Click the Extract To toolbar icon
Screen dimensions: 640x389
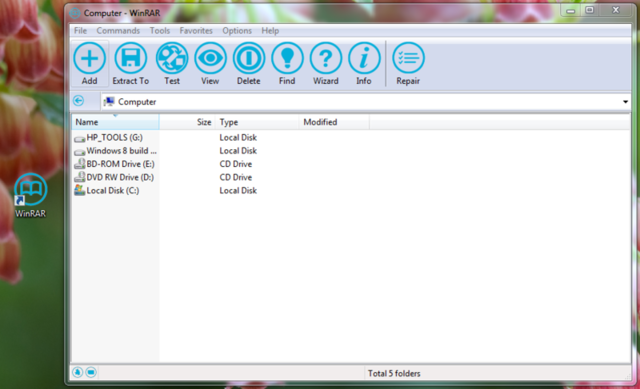(130, 58)
